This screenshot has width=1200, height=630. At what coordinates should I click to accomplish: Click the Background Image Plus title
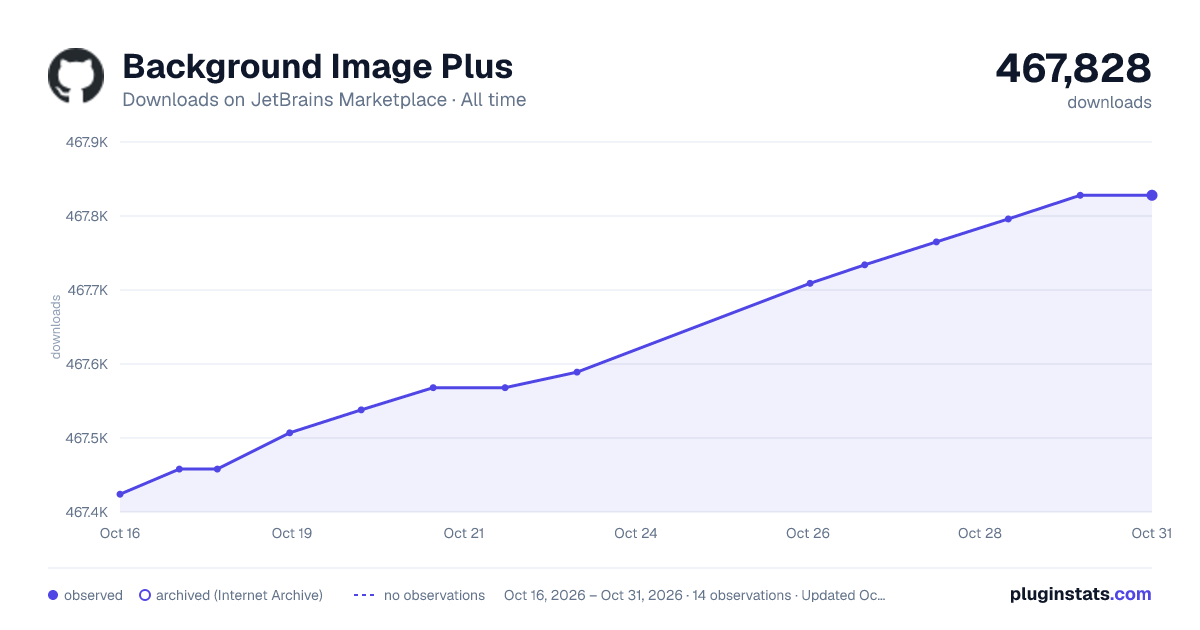(317, 66)
